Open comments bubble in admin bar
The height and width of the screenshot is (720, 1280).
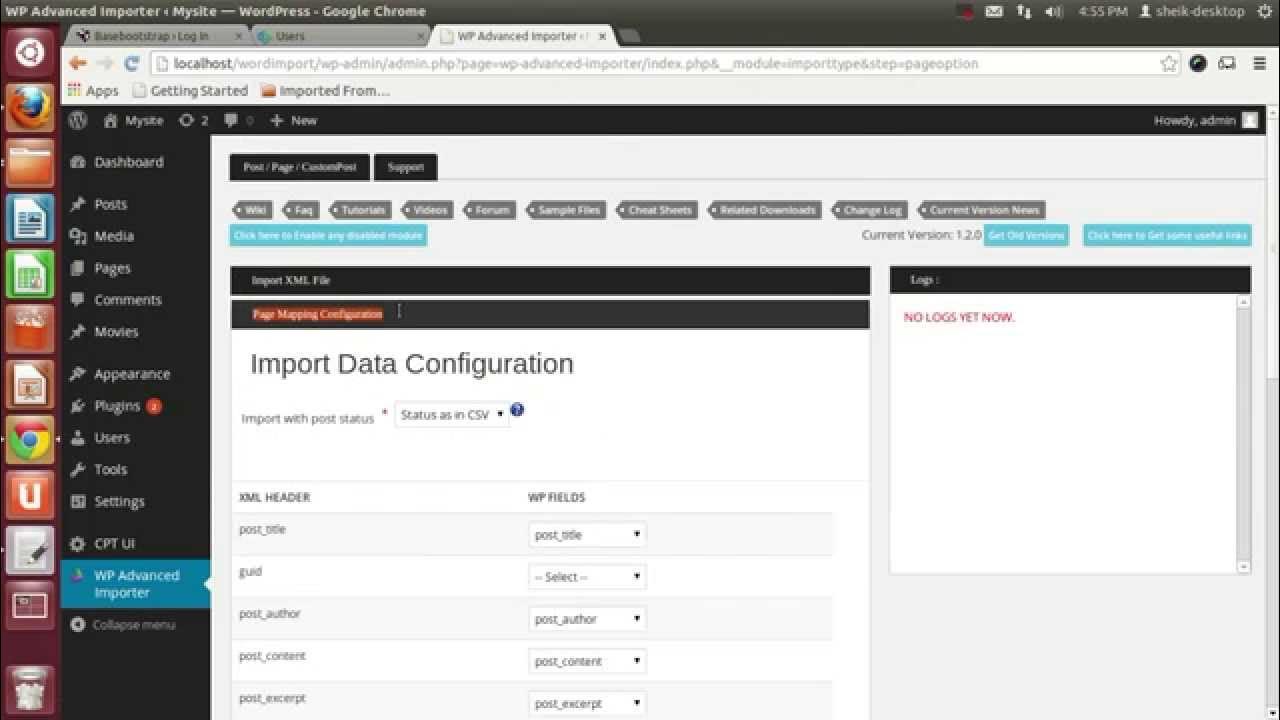(x=239, y=120)
